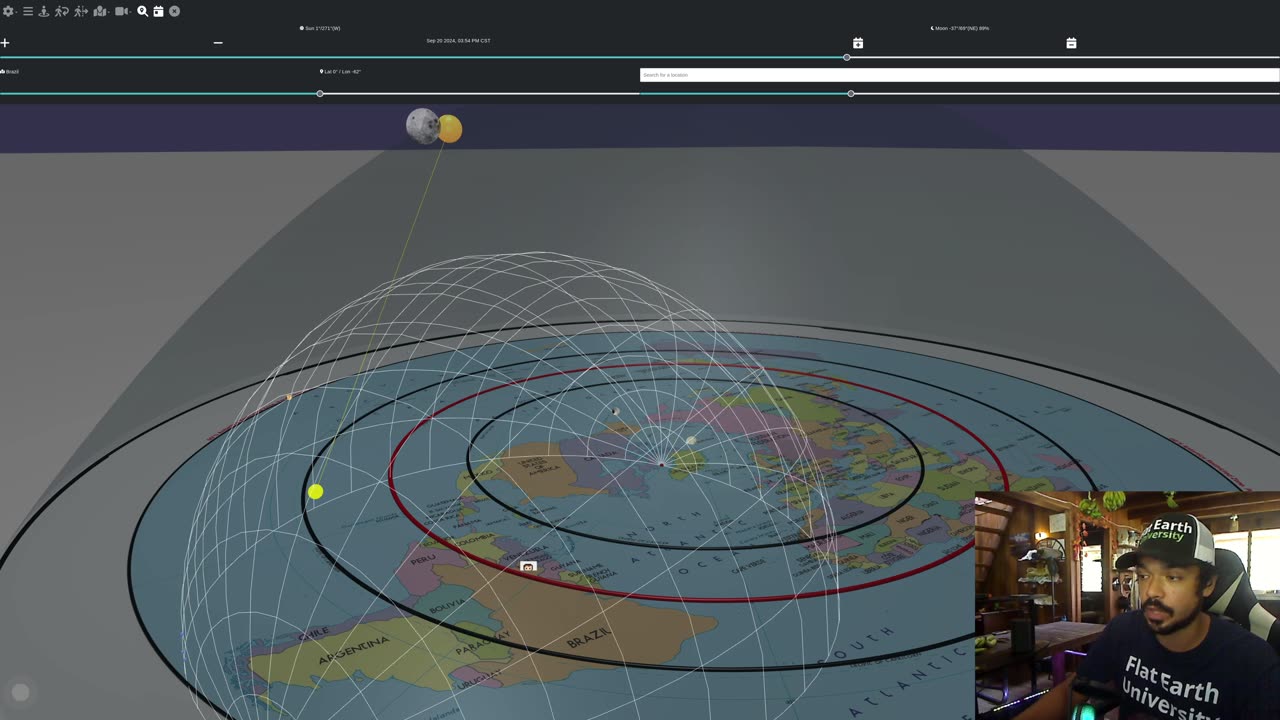Image resolution: width=1280 pixels, height=720 pixels.
Task: Open the map marker layers icon
Action: (x=100, y=11)
